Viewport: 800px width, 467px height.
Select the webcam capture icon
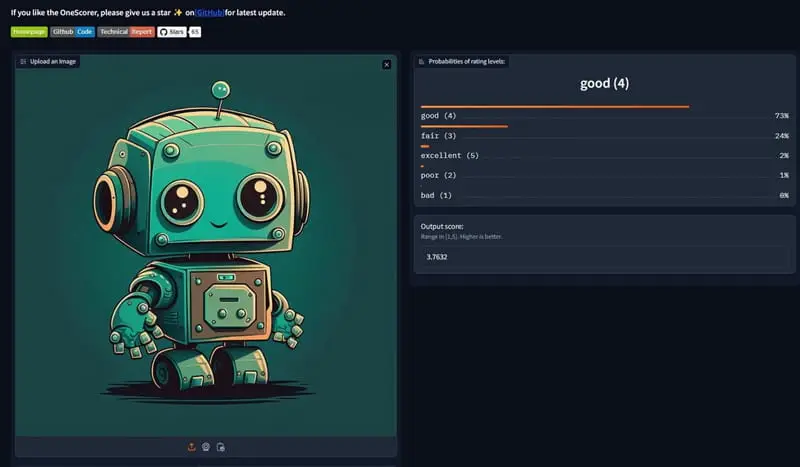(205, 447)
